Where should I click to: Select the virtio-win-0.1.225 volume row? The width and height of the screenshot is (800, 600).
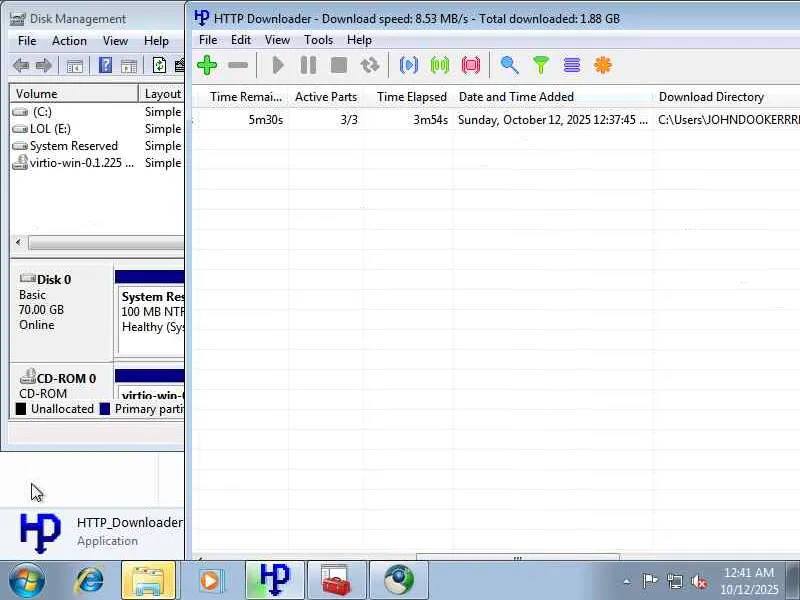(x=97, y=163)
